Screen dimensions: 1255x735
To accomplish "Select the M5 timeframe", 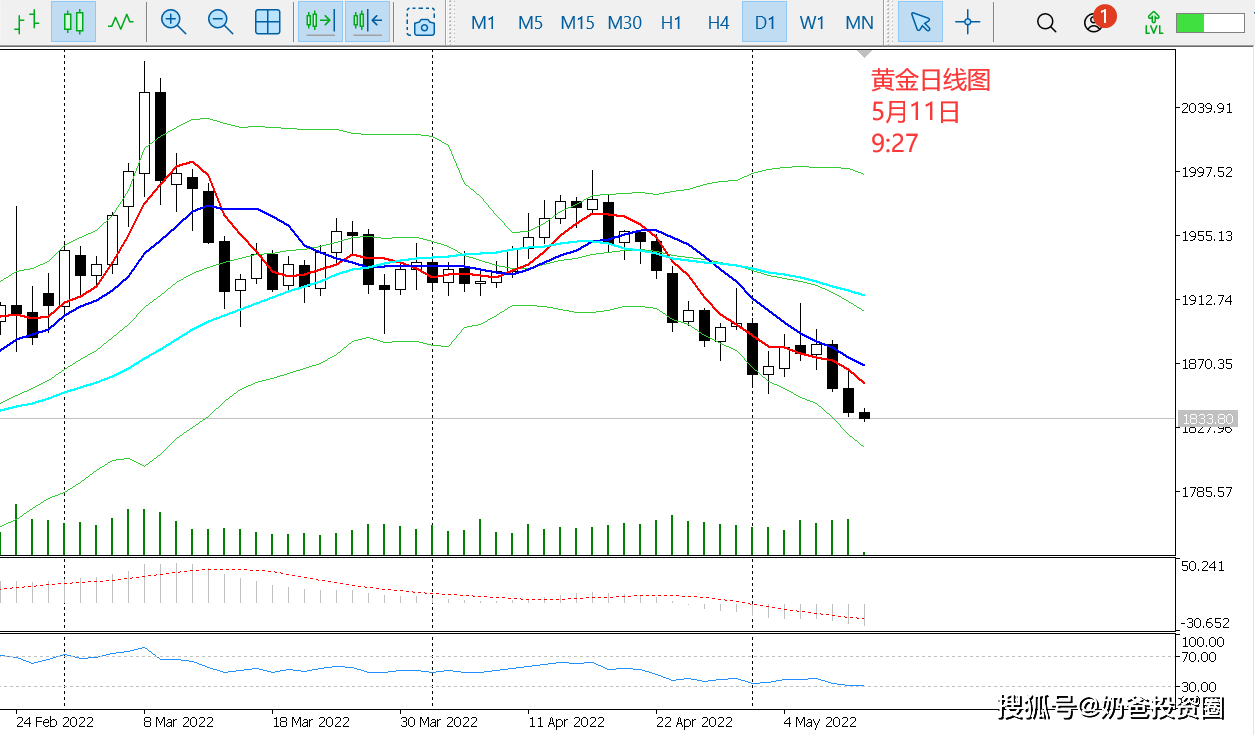I will click(x=530, y=22).
